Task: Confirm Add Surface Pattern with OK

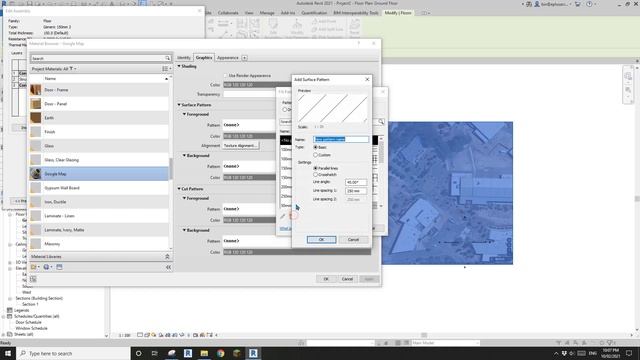Action: 321,240
